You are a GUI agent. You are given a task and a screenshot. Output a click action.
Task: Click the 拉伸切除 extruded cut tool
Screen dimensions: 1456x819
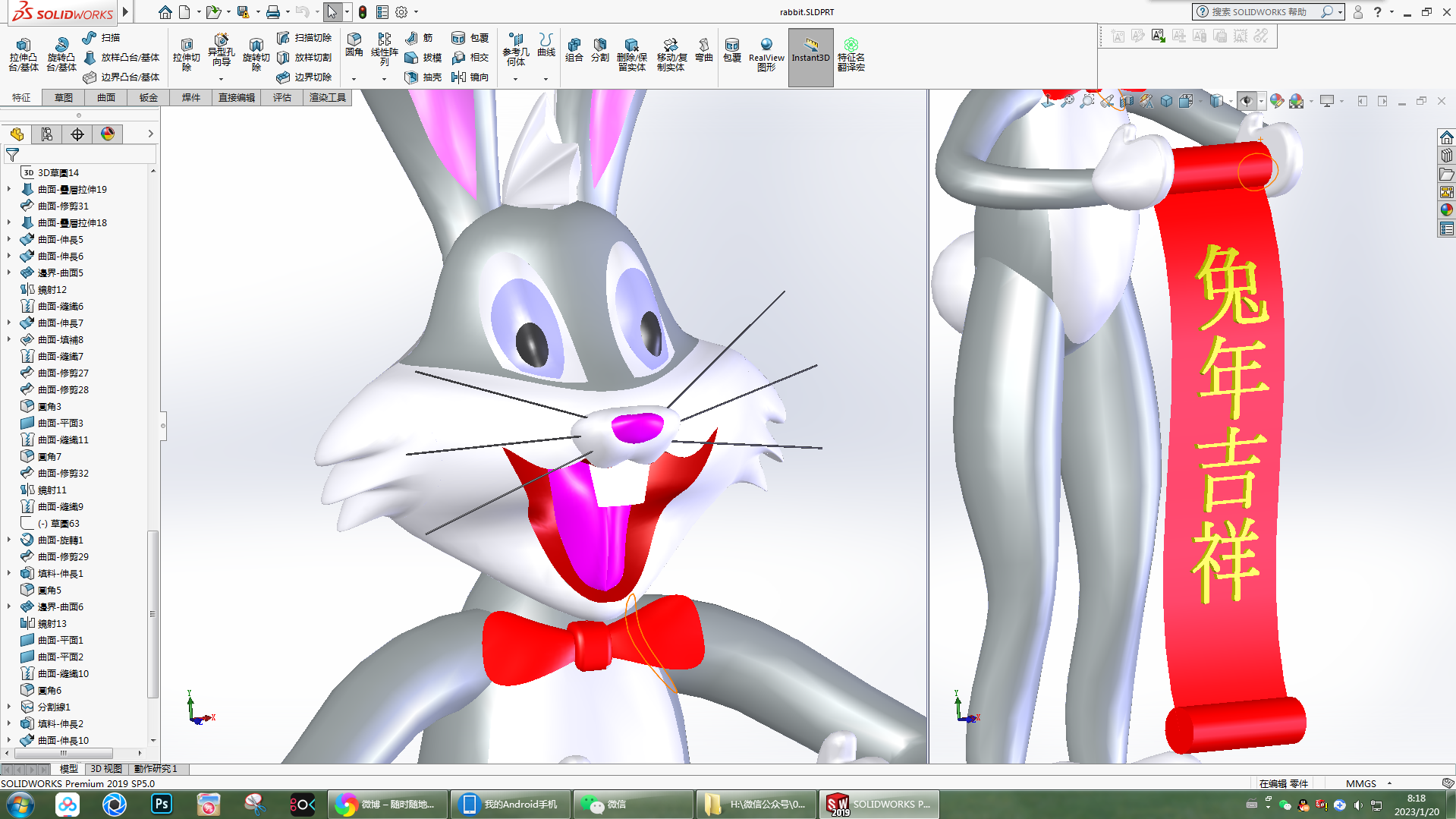(186, 55)
